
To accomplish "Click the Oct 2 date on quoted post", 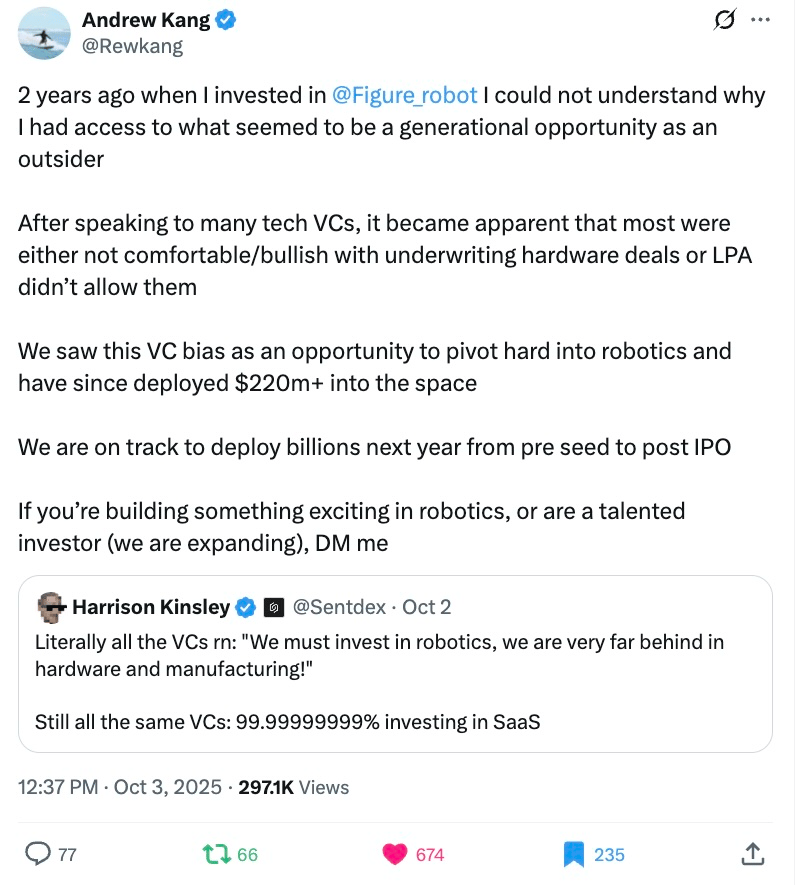I will [426, 607].
